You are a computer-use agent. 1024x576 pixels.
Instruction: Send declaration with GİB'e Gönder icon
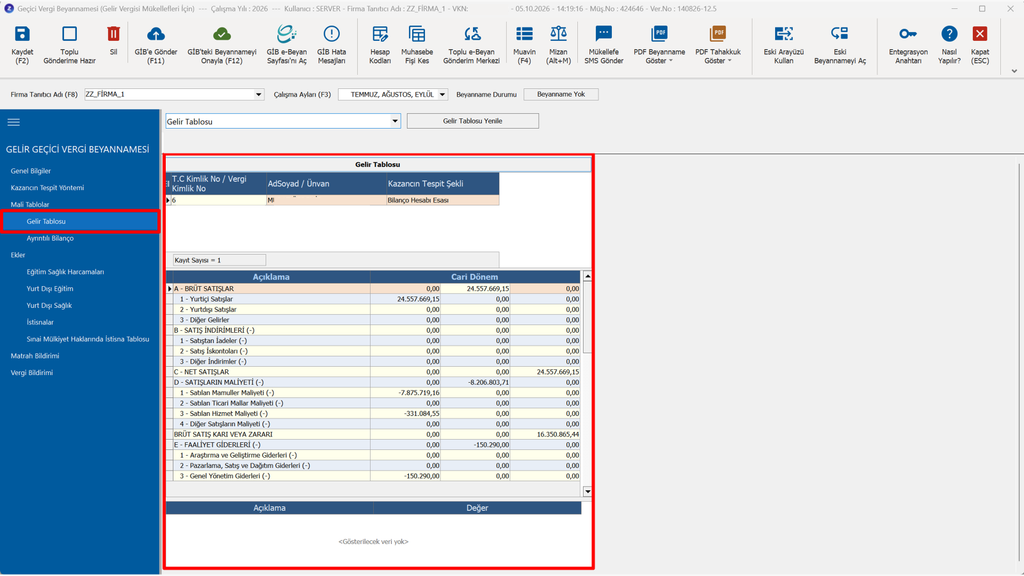pos(156,34)
